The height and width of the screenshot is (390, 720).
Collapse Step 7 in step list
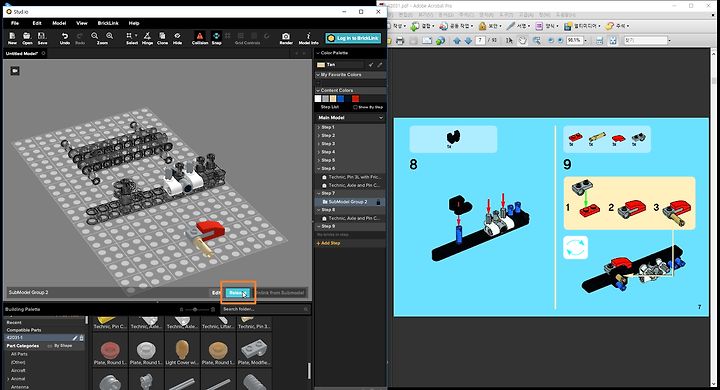pos(319,193)
